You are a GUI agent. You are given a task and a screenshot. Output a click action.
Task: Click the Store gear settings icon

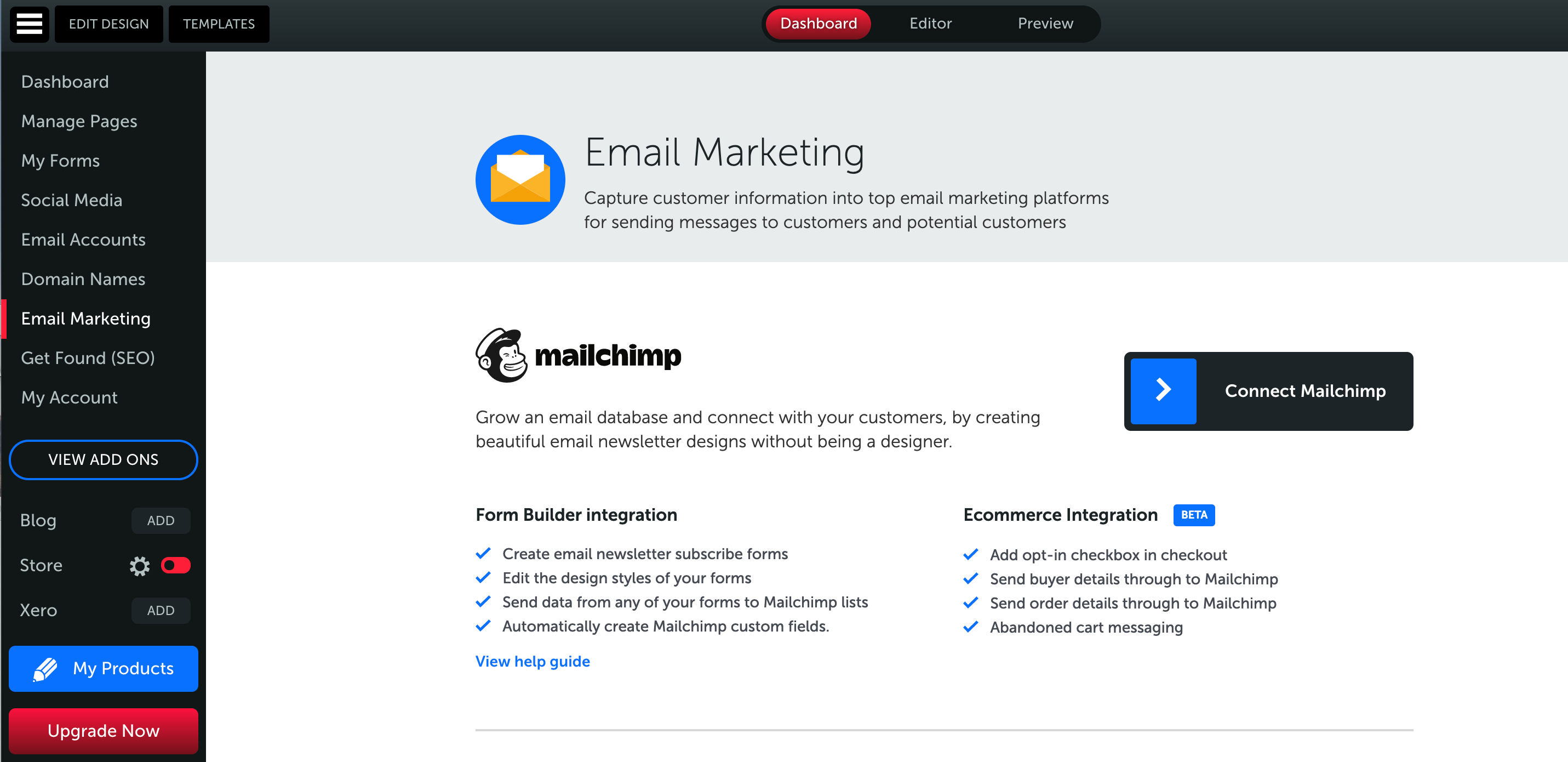pos(141,565)
